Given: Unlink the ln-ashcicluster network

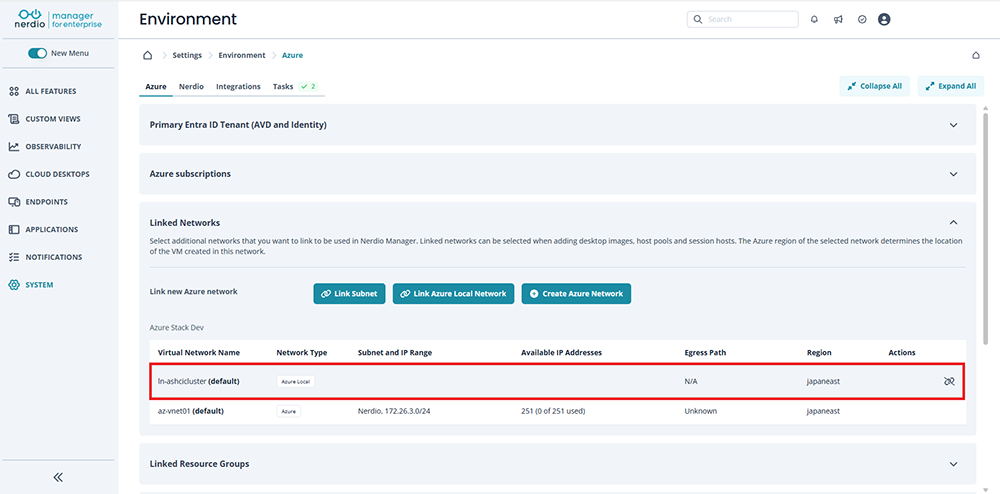Looking at the screenshot, I should [x=949, y=381].
